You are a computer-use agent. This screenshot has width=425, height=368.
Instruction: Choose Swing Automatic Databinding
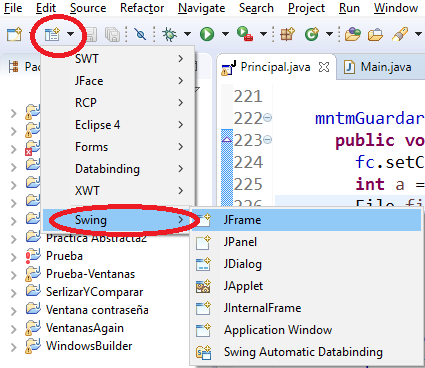point(307,352)
